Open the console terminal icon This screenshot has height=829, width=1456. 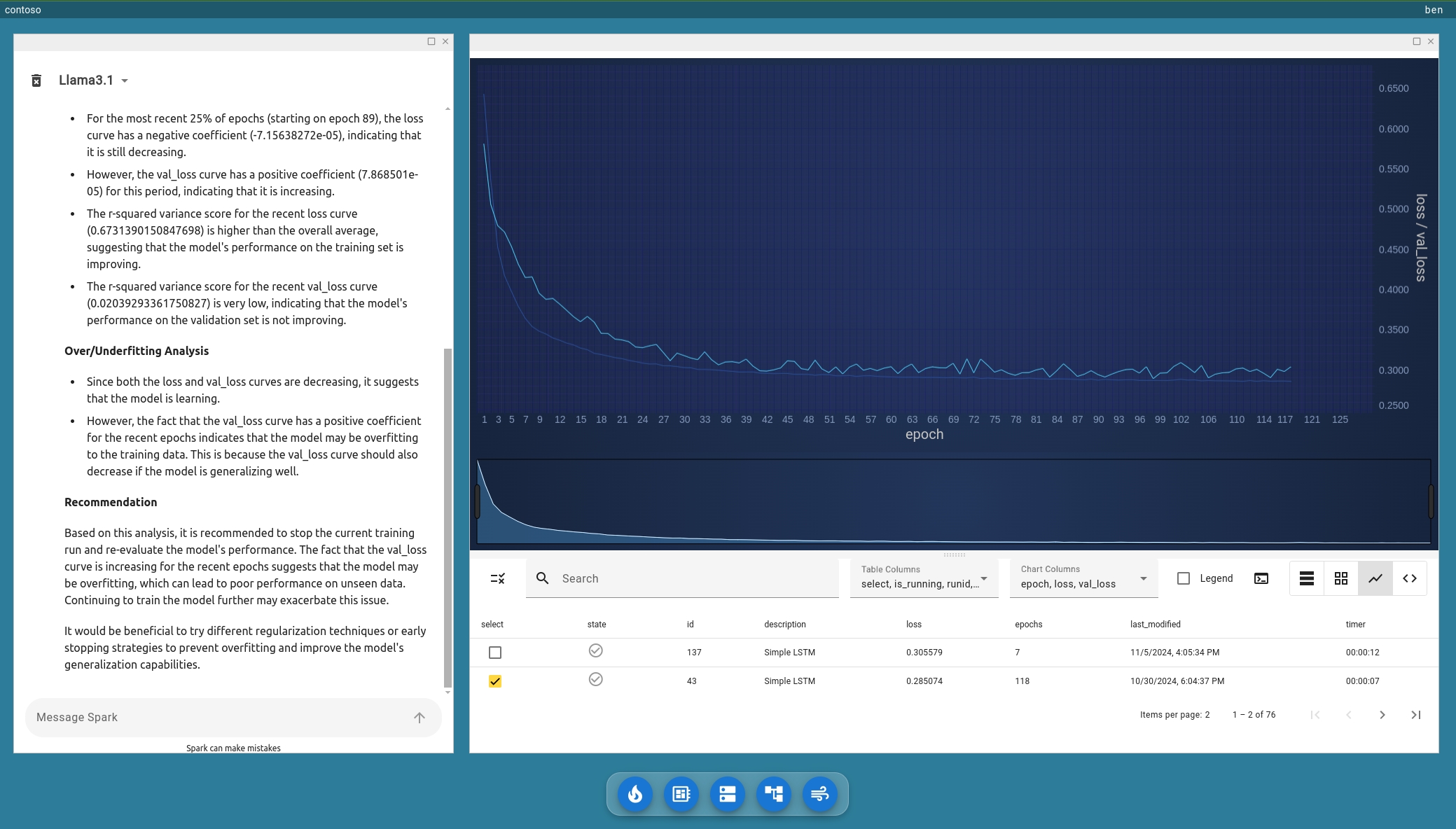[x=1261, y=578]
